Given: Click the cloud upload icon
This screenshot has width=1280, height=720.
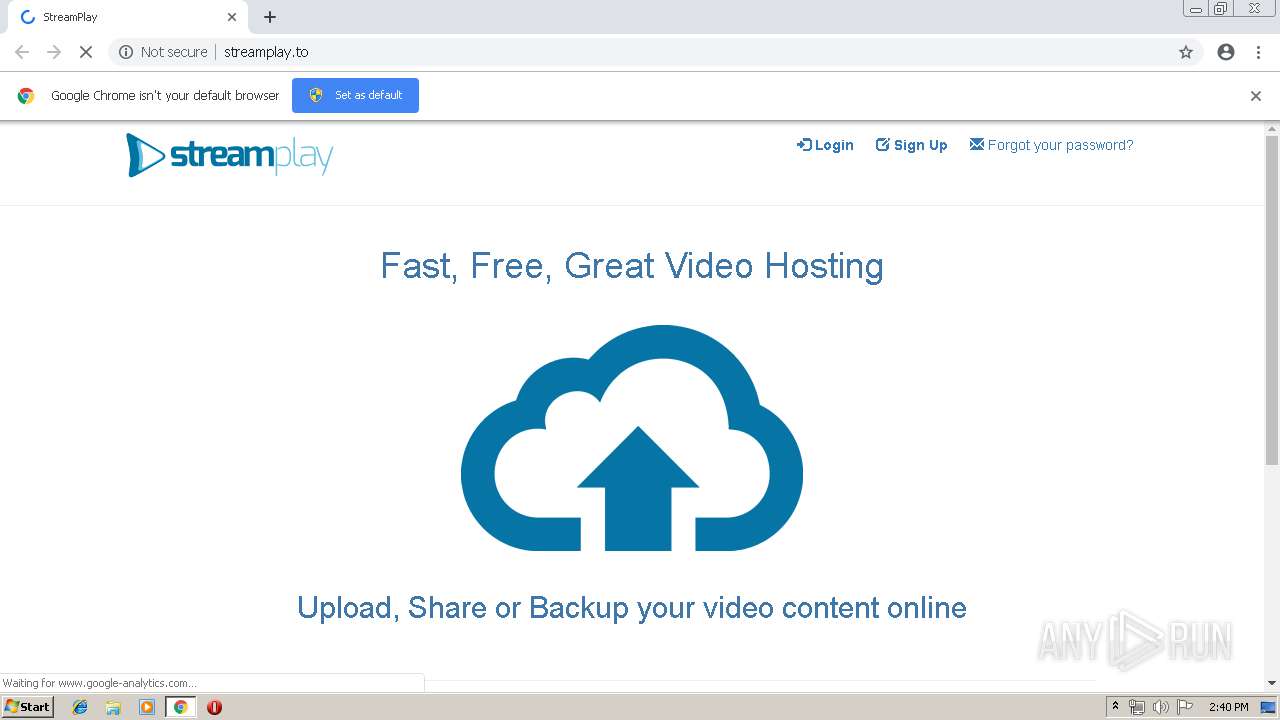Looking at the screenshot, I should [632, 438].
